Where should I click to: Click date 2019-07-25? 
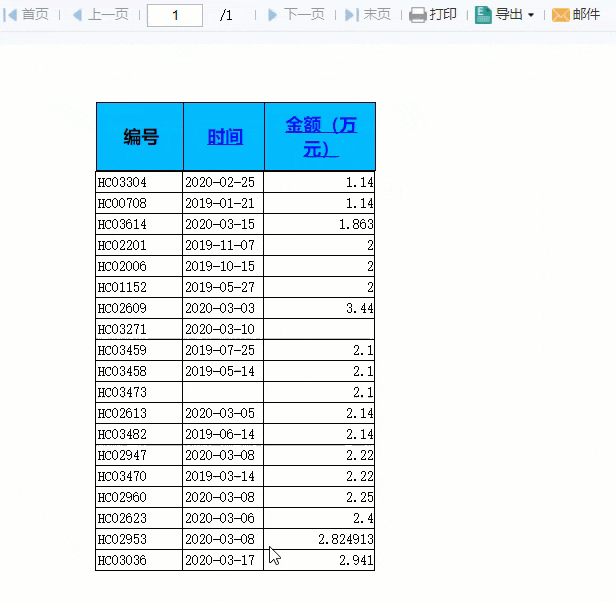220,351
